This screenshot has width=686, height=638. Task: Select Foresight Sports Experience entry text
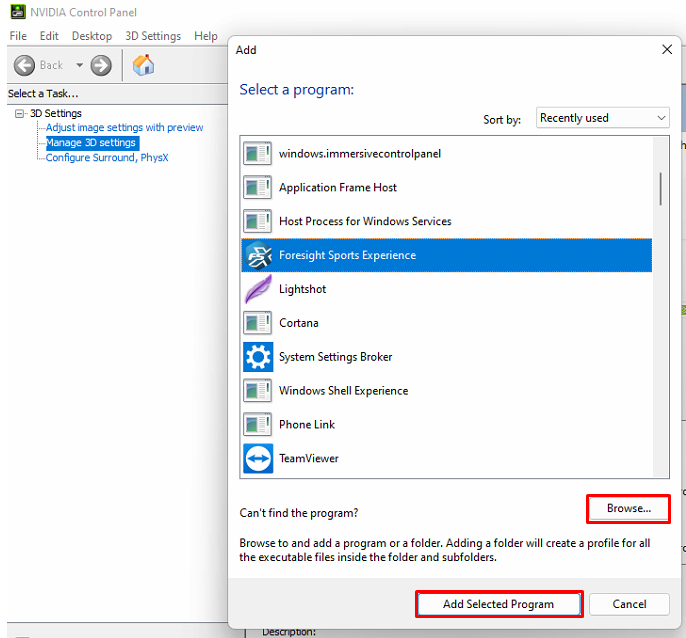coord(347,255)
